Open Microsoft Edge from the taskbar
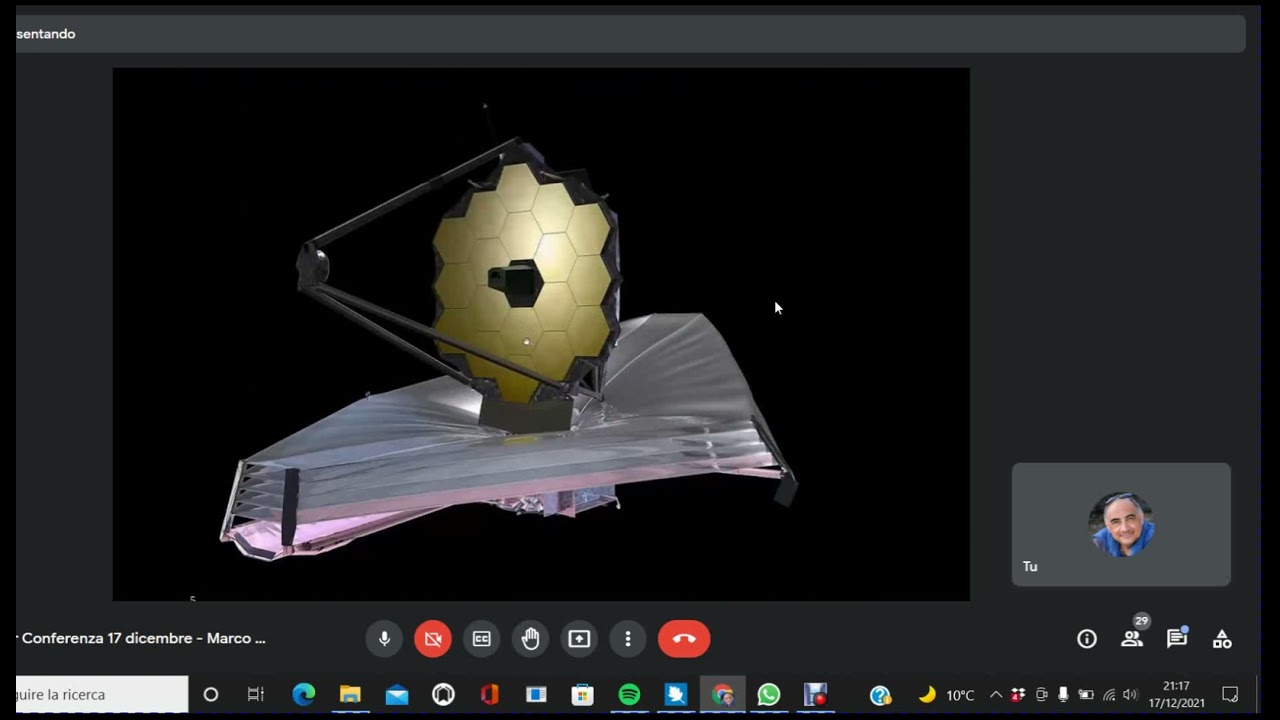1280x720 pixels. [304, 694]
